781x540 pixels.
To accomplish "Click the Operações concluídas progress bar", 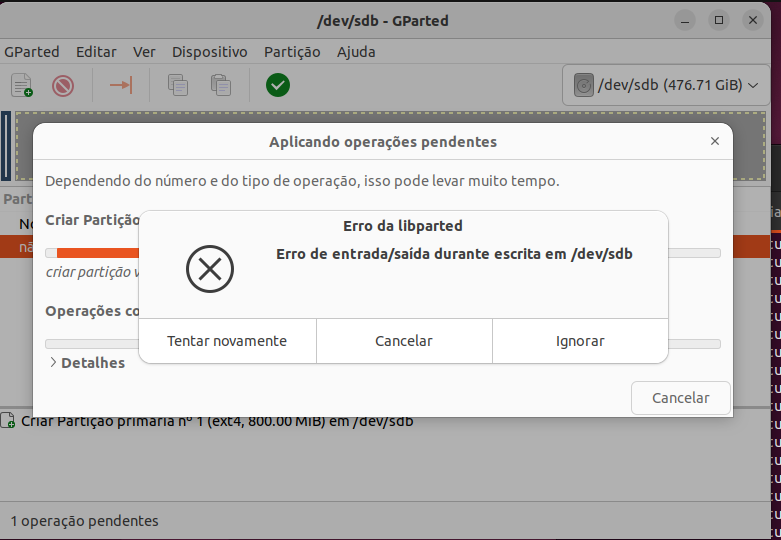I will 92,344.
